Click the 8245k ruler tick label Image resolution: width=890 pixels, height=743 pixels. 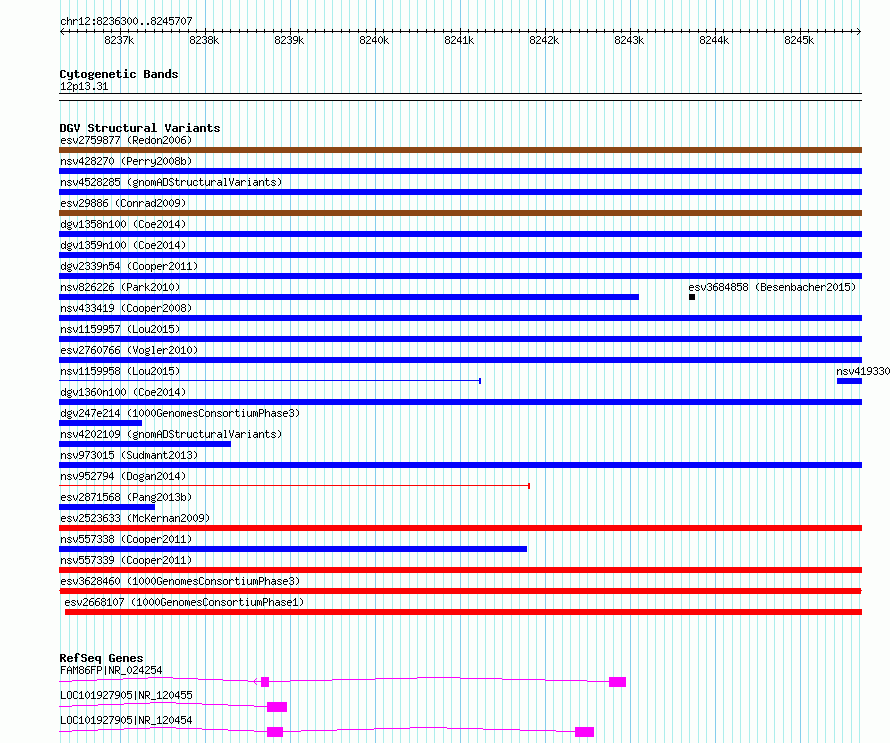(799, 40)
